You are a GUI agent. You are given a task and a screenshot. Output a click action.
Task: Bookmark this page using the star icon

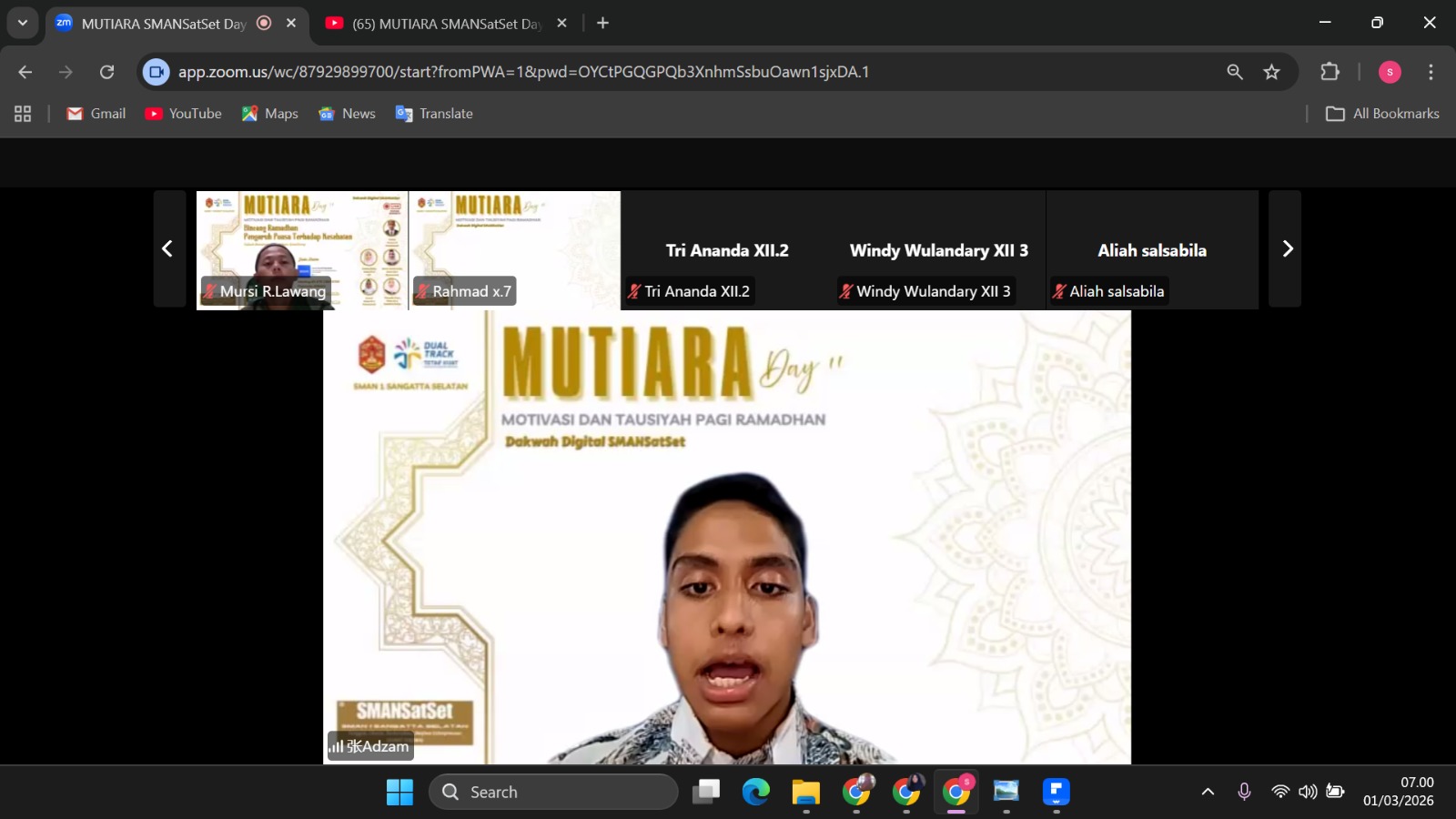1271,71
